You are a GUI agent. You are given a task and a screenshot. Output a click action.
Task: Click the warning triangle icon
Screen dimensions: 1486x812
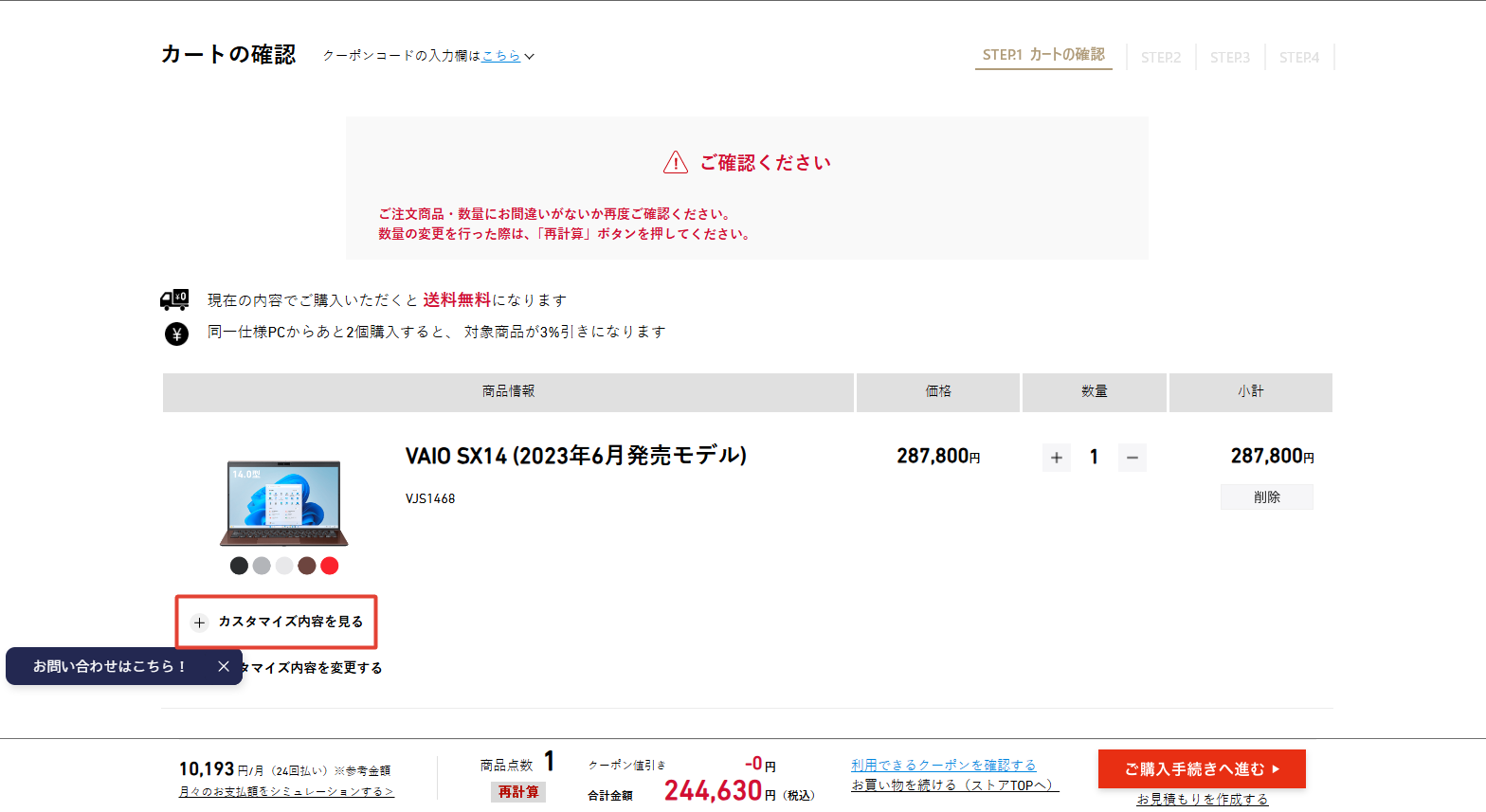(676, 162)
